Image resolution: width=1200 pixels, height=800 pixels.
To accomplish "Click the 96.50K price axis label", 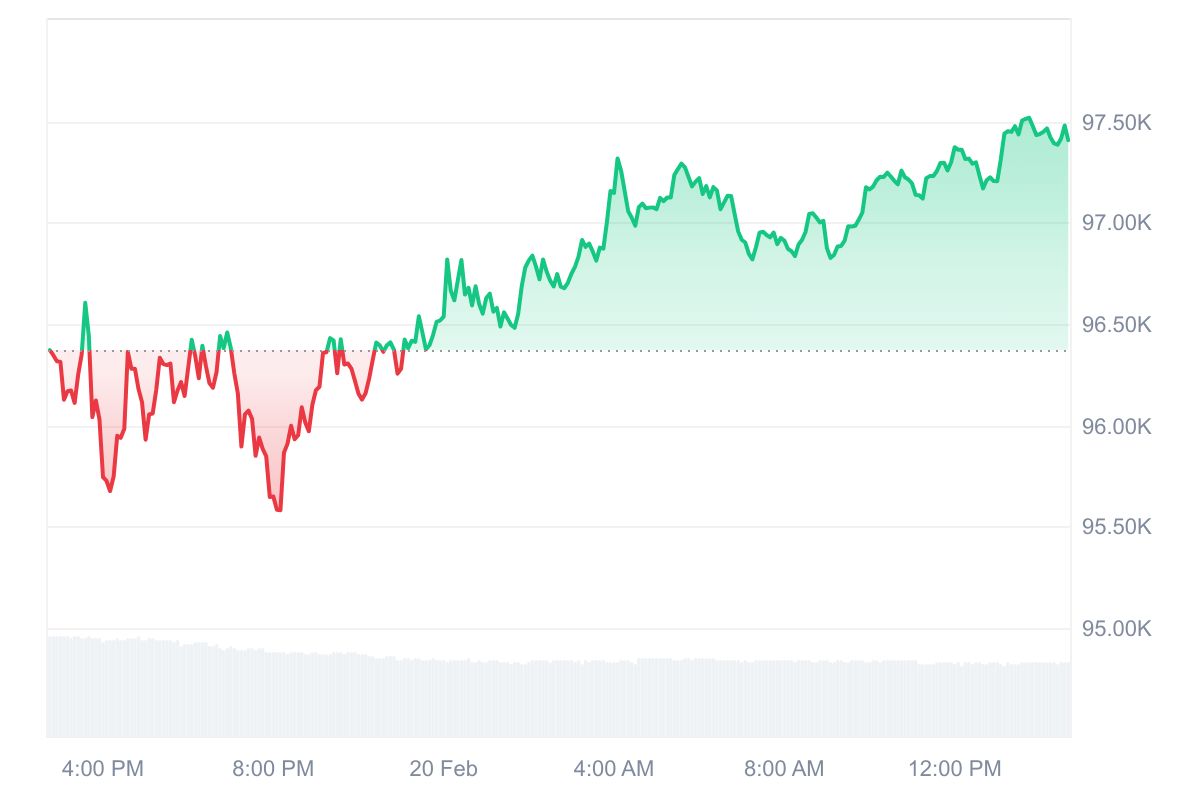I will [x=1118, y=325].
